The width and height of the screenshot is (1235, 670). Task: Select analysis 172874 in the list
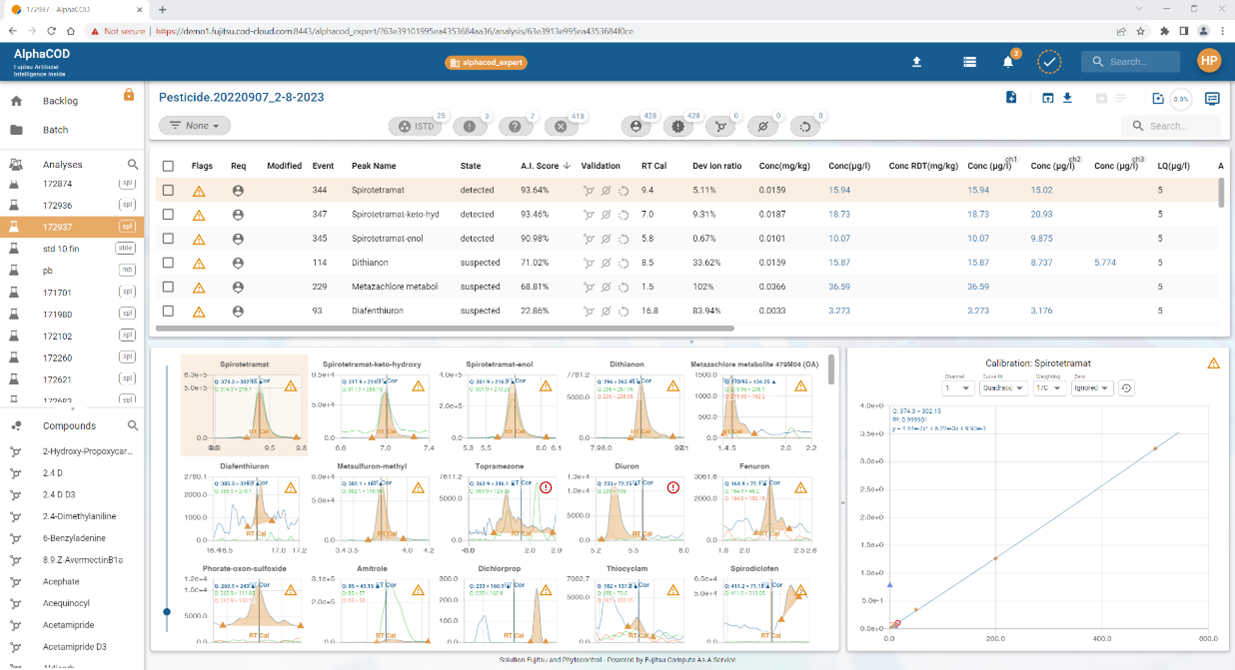(x=57, y=184)
